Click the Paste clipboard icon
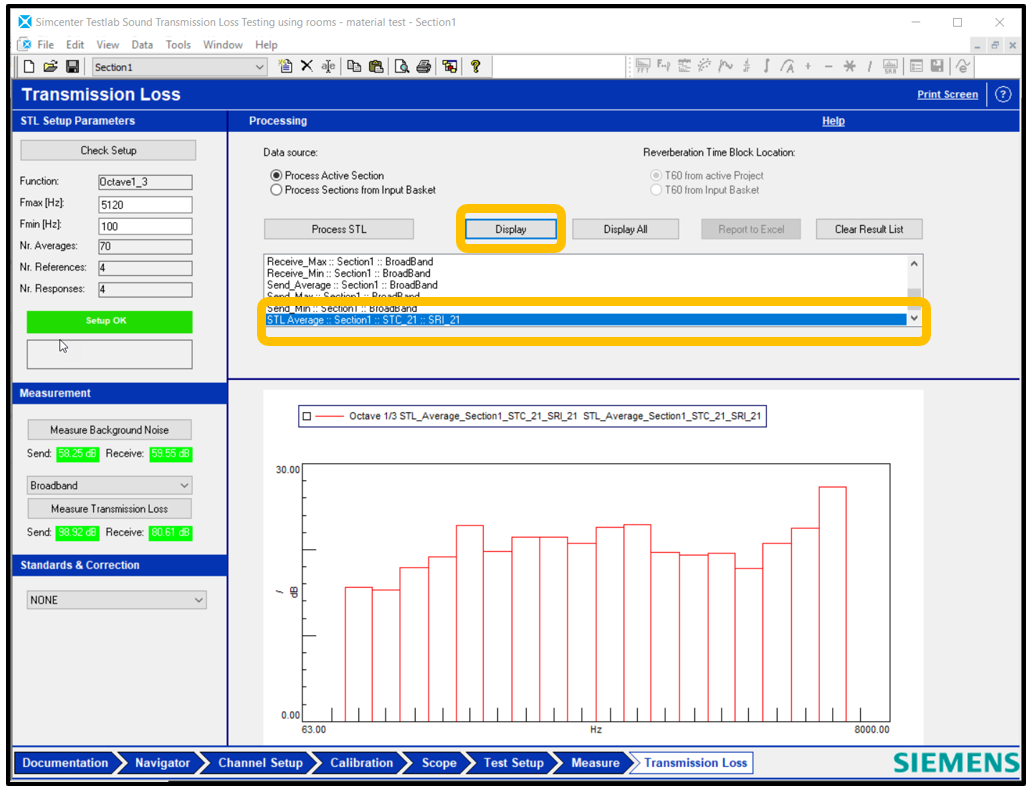Screen dimensions: 1027x789 coord(376,66)
